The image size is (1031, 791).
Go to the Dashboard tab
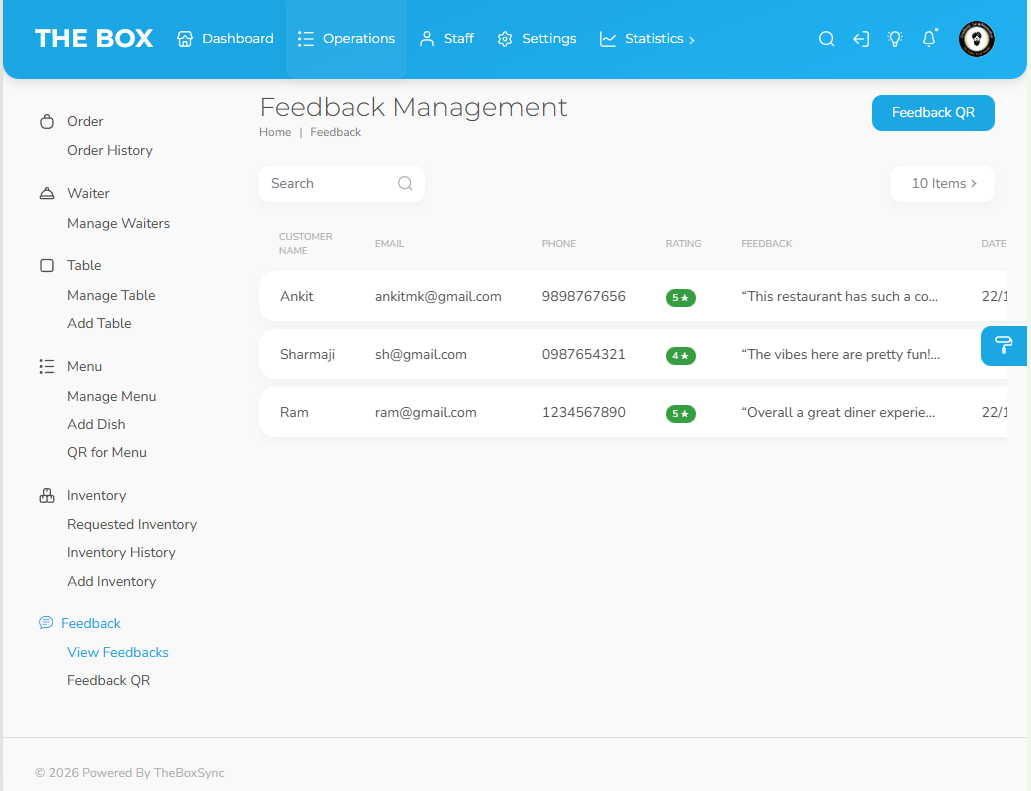[x=225, y=39]
